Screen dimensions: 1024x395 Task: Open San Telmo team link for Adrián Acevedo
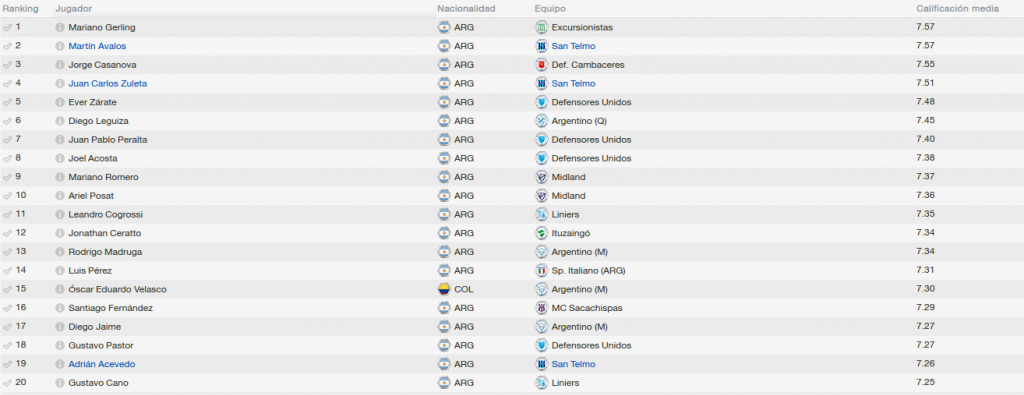[x=573, y=364]
